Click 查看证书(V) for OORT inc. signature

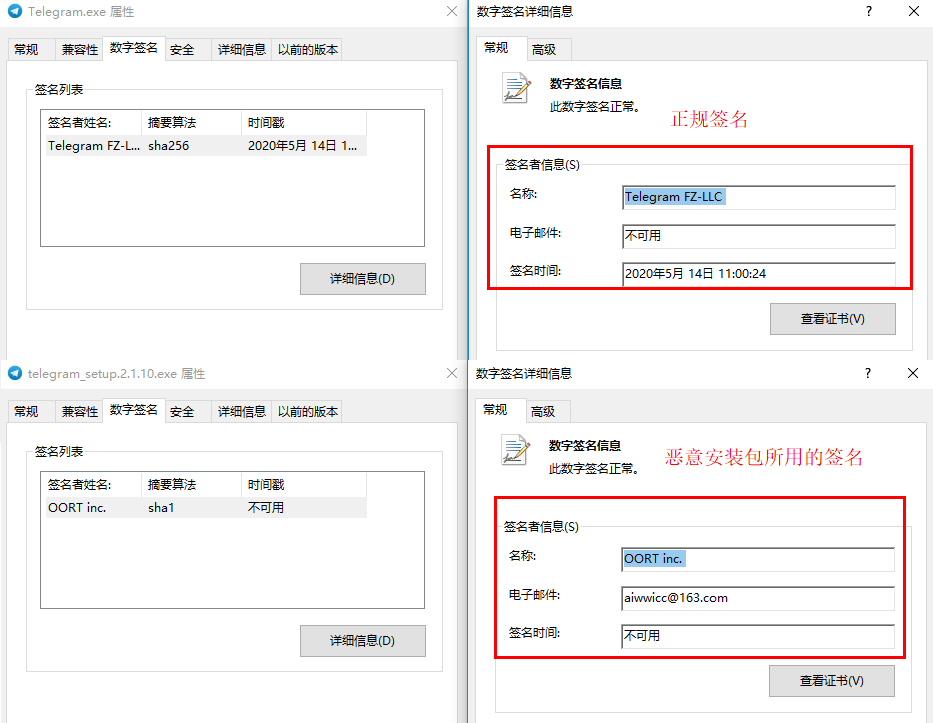[831, 681]
